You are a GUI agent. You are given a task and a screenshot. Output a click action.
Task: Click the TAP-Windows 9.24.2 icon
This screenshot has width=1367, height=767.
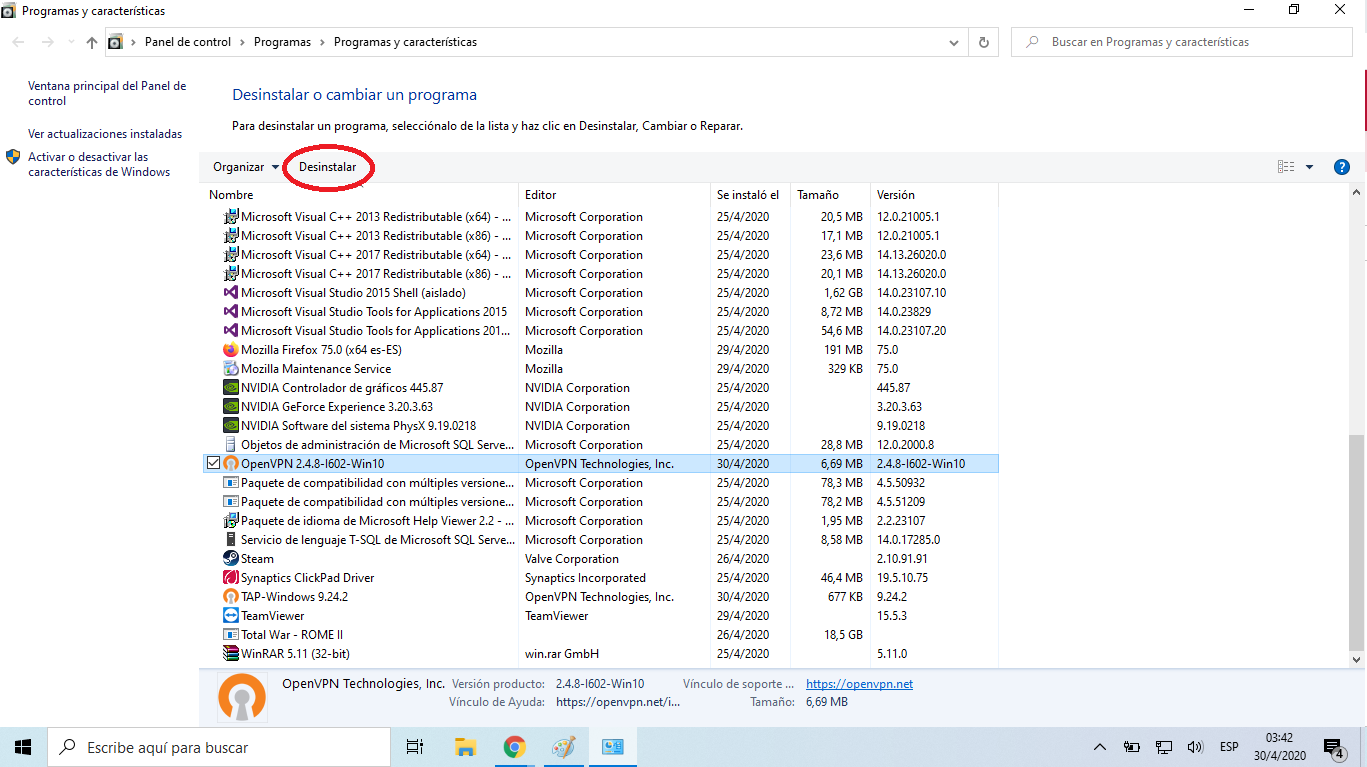tap(231, 597)
